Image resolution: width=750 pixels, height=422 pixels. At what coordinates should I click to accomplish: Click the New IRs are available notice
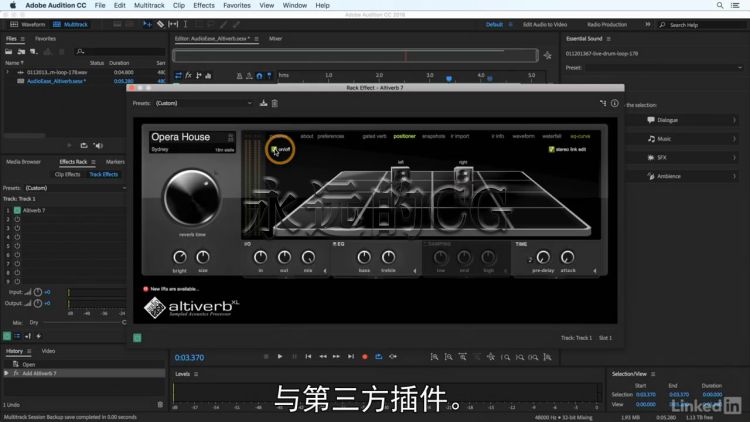click(x=171, y=289)
